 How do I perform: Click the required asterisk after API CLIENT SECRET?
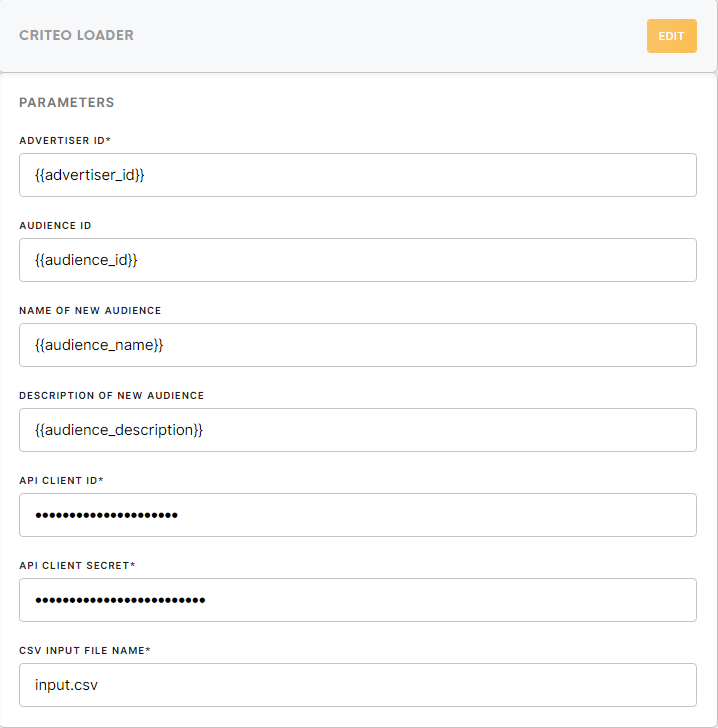(132, 564)
